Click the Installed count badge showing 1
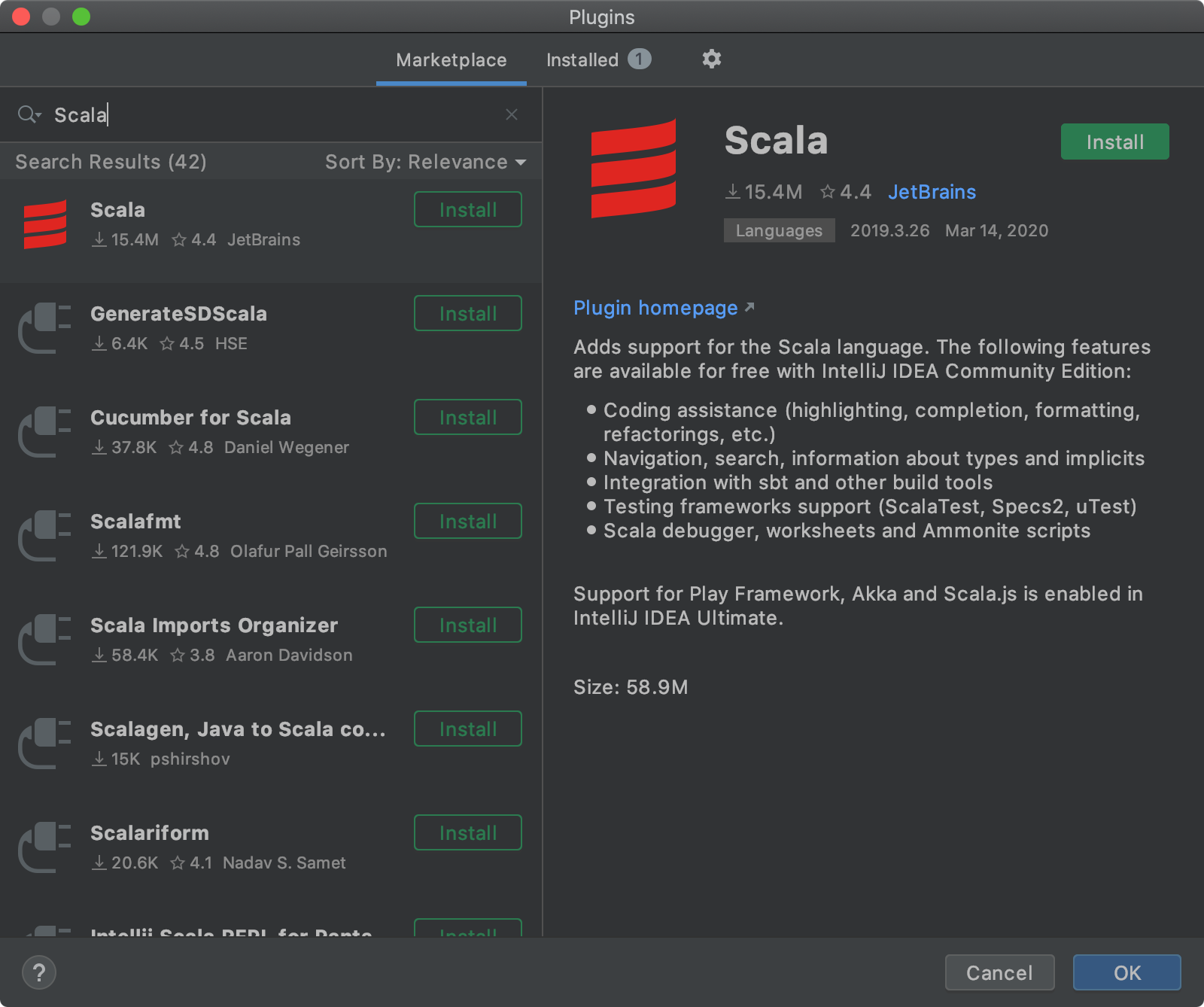The image size is (1204, 1007). (640, 59)
